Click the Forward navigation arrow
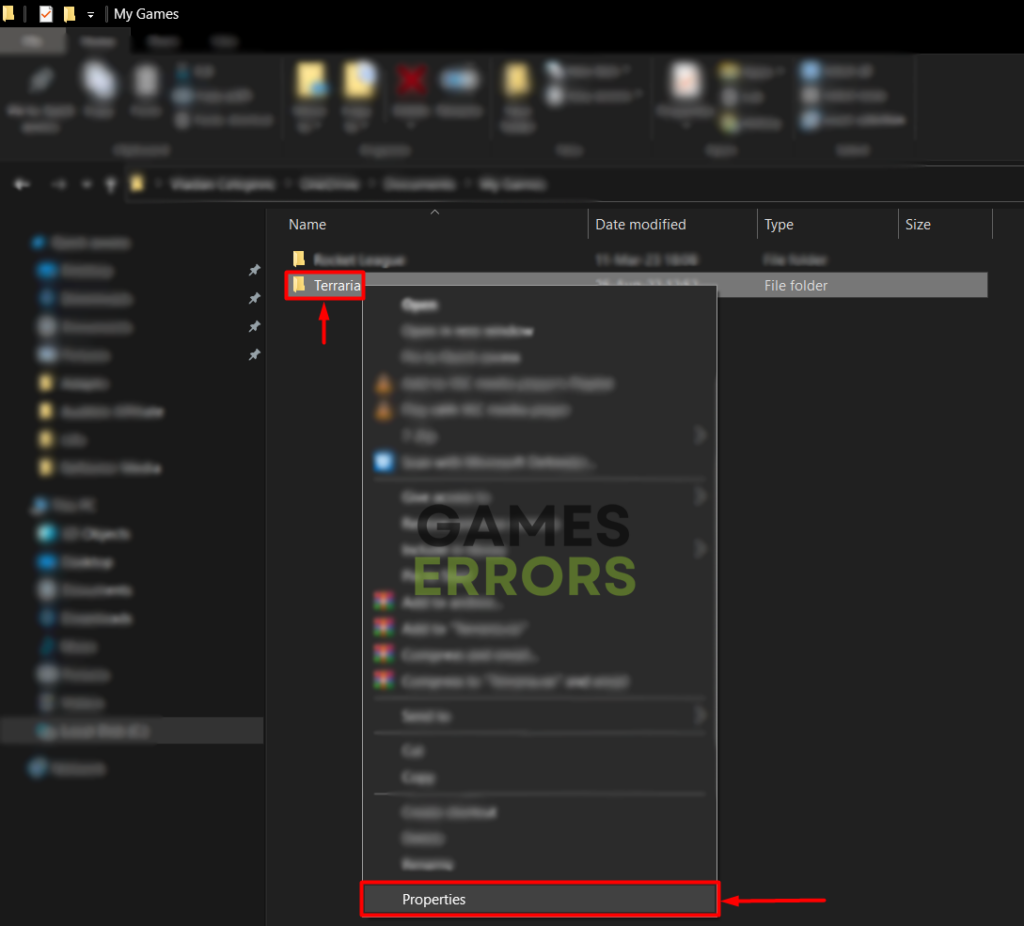 click(x=56, y=184)
